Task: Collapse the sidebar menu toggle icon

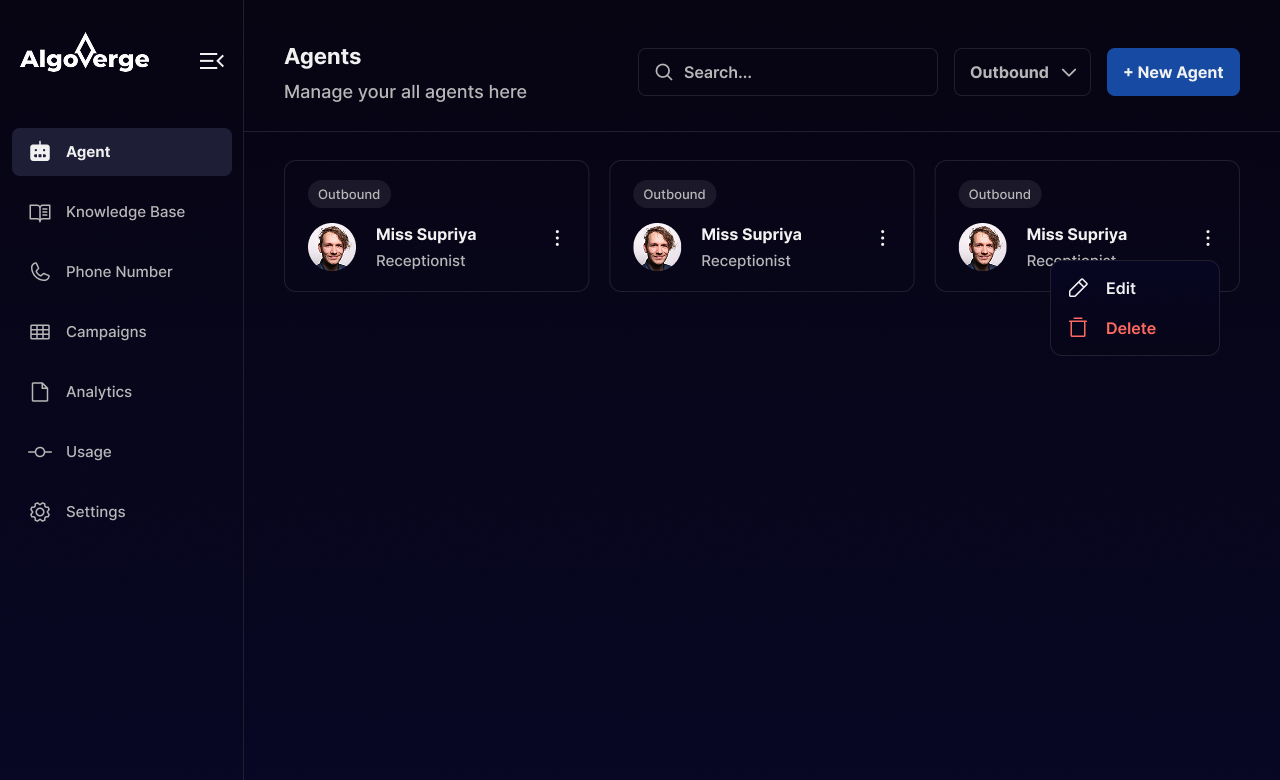Action: (x=211, y=61)
